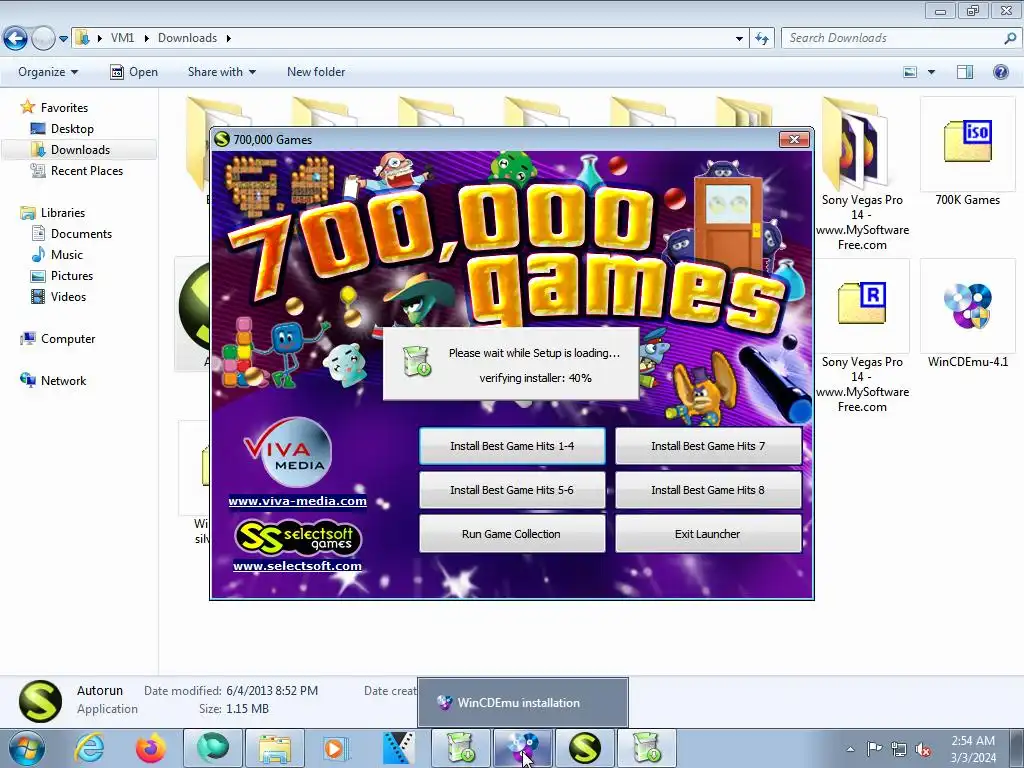
Task: Select Libraries in the navigation pane
Action: (x=63, y=213)
